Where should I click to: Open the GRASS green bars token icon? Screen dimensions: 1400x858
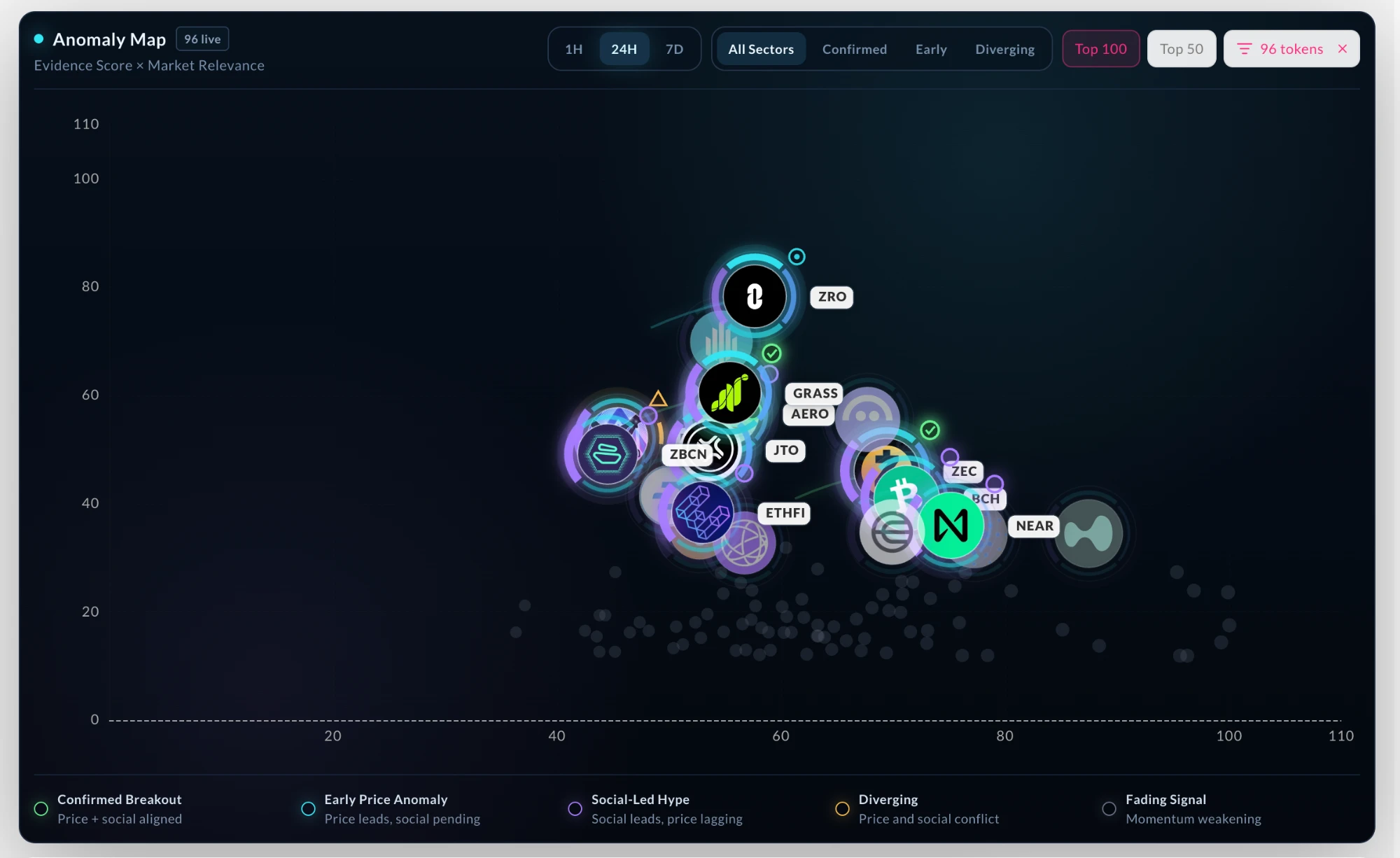point(729,393)
